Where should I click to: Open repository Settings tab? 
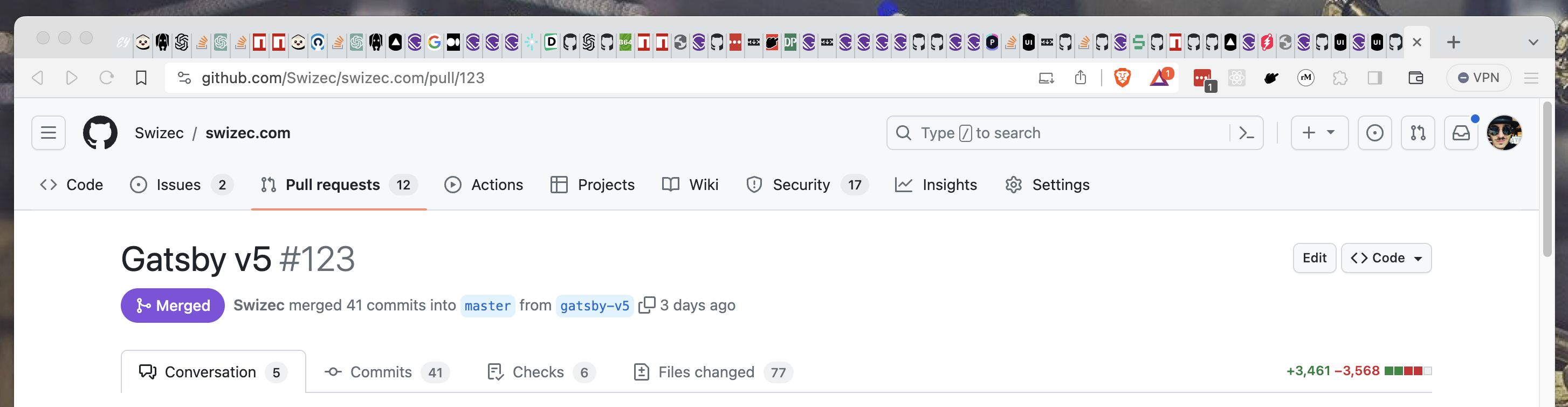pos(1047,185)
